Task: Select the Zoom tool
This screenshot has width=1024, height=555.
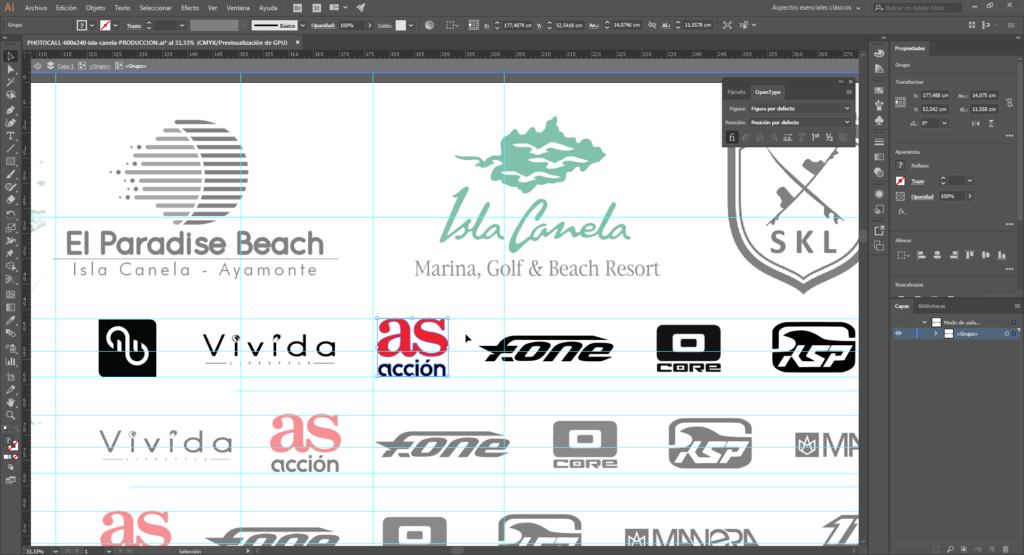Action: coord(10,416)
